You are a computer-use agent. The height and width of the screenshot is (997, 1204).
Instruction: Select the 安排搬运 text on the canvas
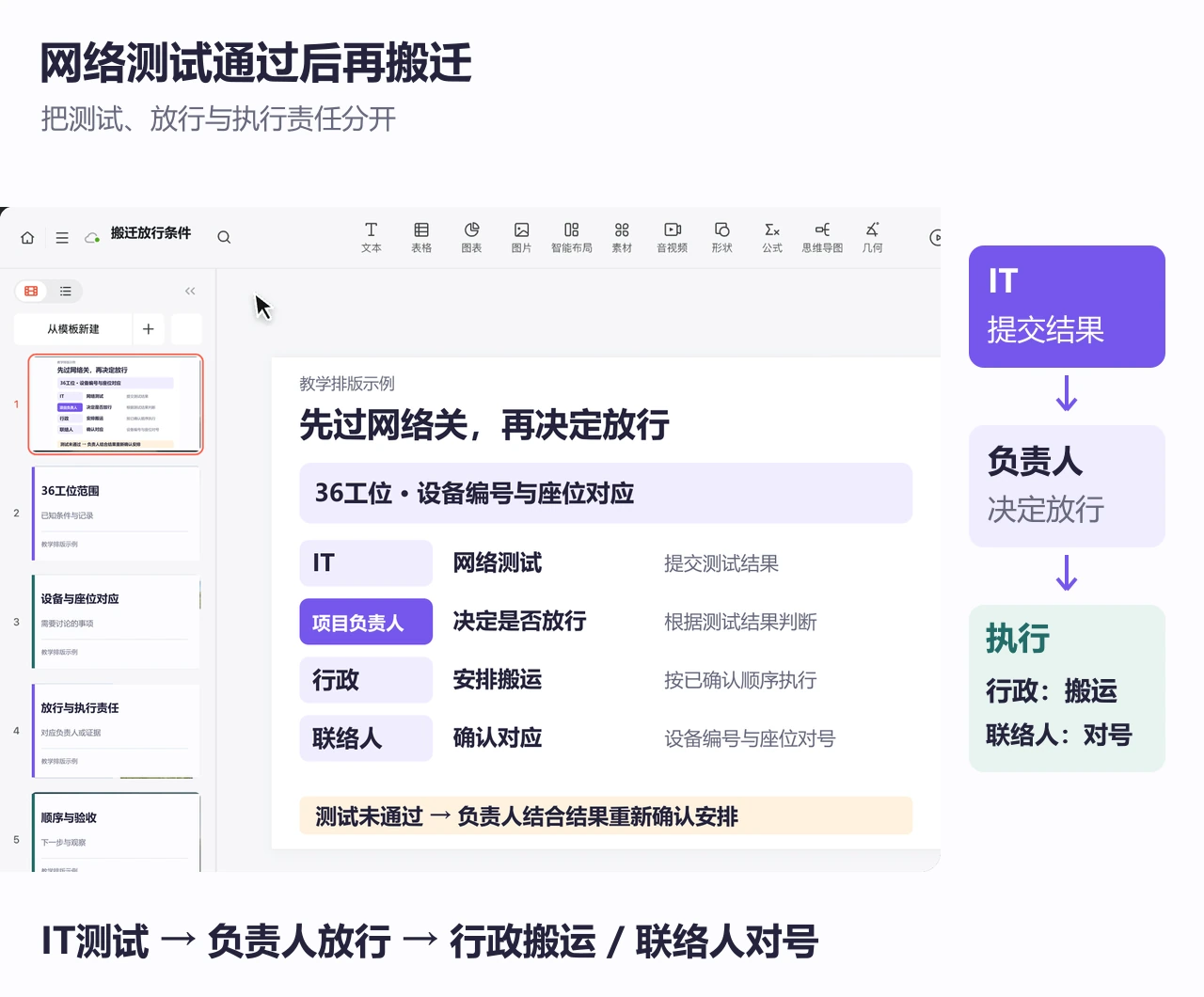coord(498,680)
